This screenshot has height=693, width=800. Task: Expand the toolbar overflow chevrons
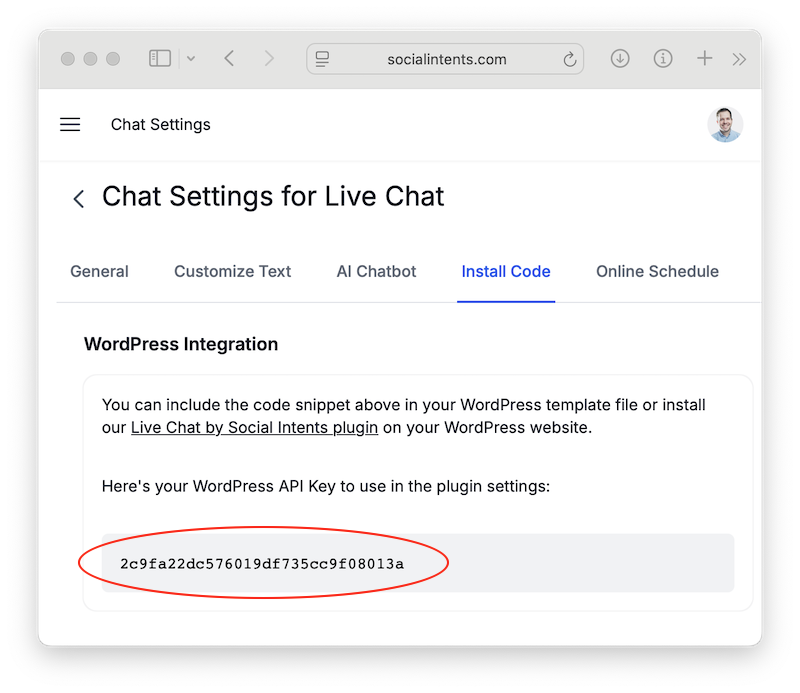[x=739, y=59]
